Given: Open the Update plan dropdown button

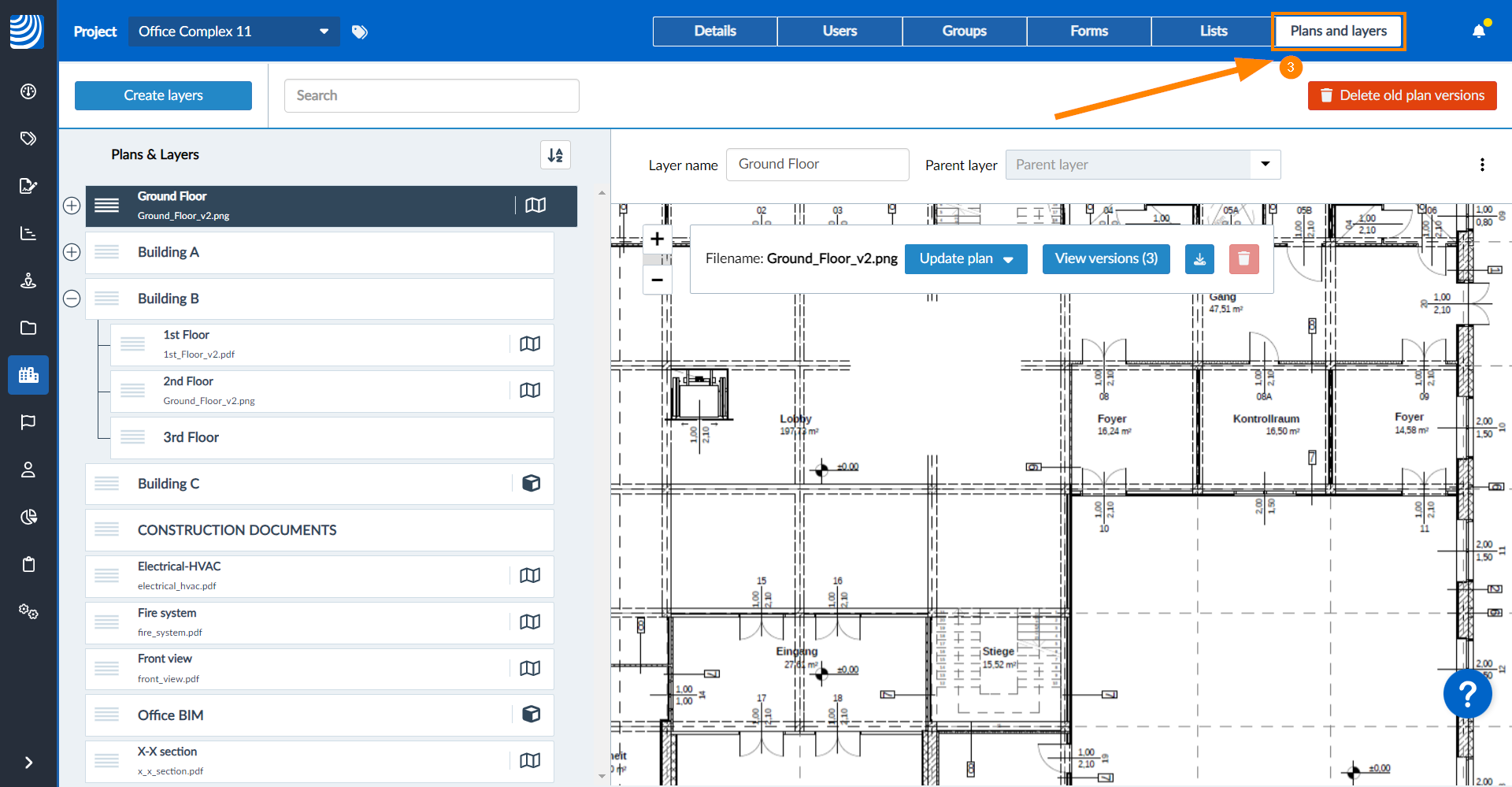Looking at the screenshot, I should click(965, 259).
